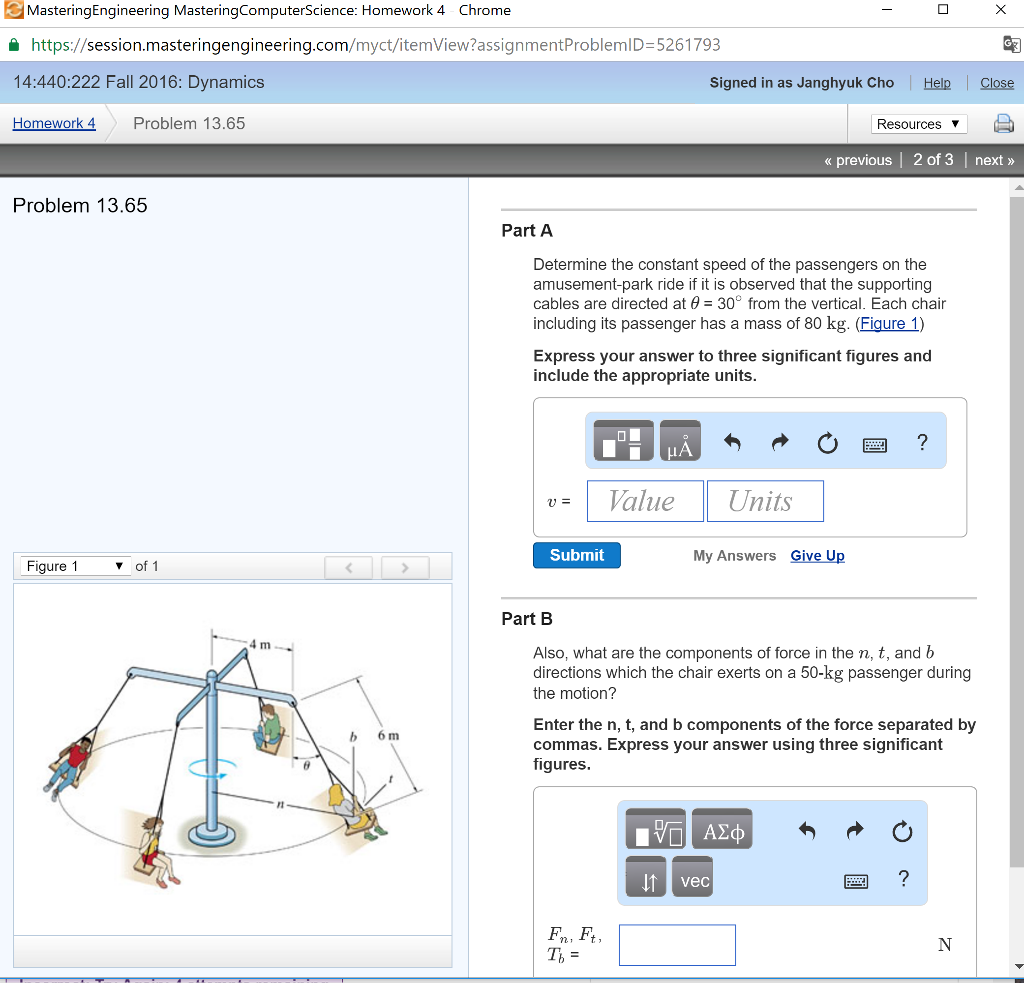Image resolution: width=1024 pixels, height=983 pixels.
Task: Return to Homework 4 via breadcrumb
Action: tap(53, 123)
